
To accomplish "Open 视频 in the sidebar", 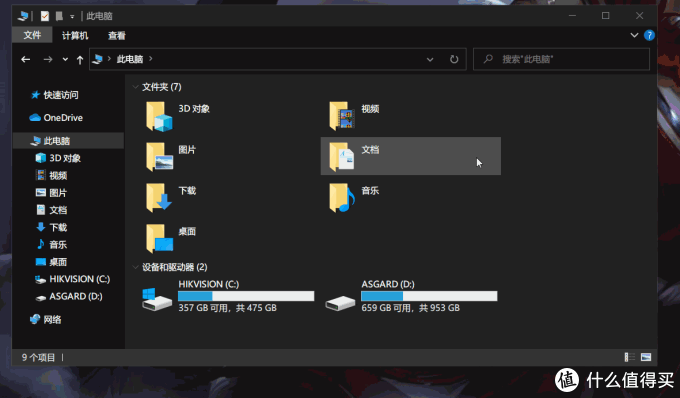I will (51, 175).
